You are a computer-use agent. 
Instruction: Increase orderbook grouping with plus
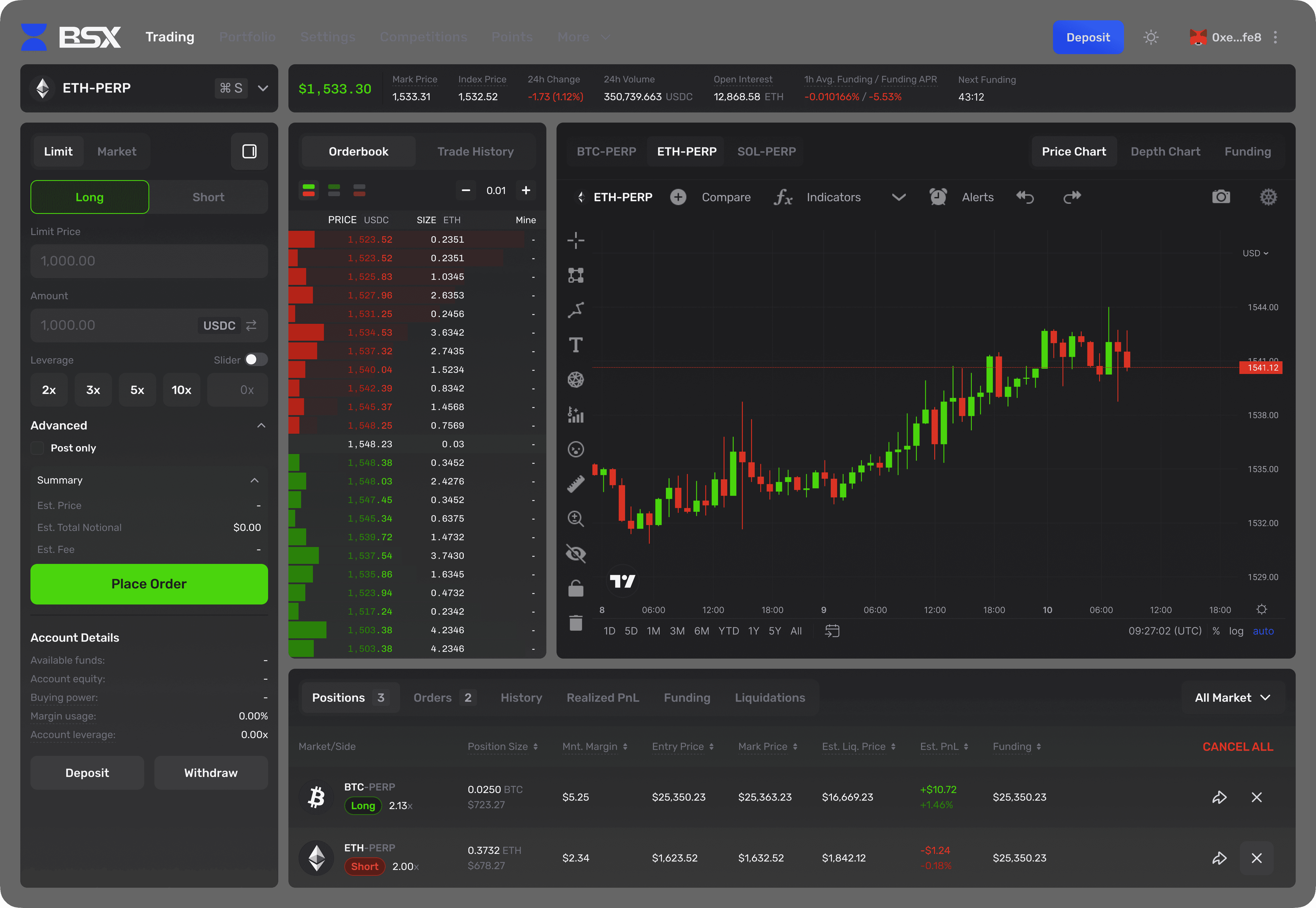526,191
